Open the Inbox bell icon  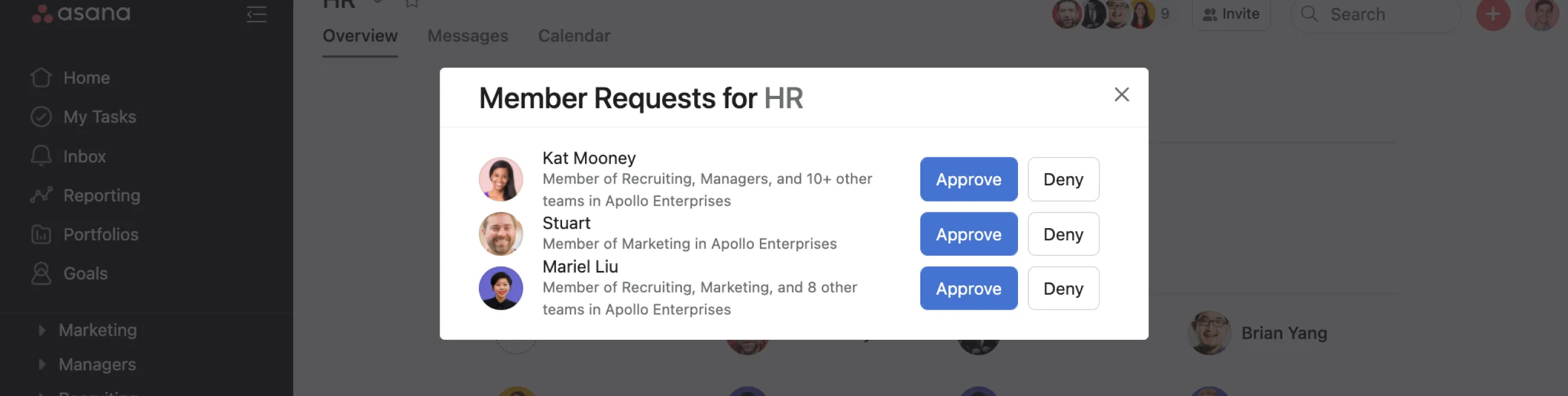pyautogui.click(x=41, y=156)
